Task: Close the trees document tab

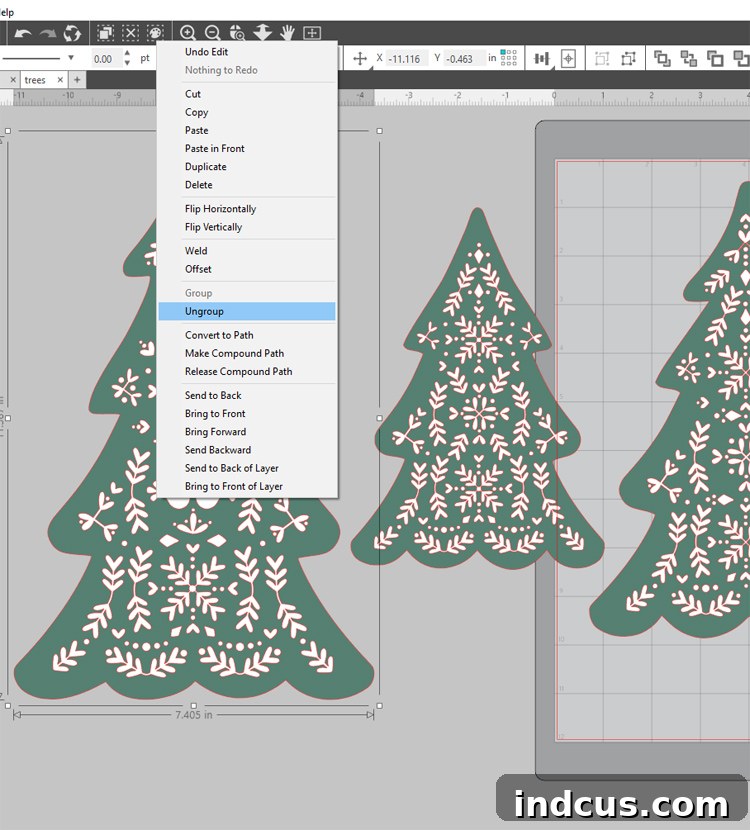Action: pyautogui.click(x=60, y=80)
